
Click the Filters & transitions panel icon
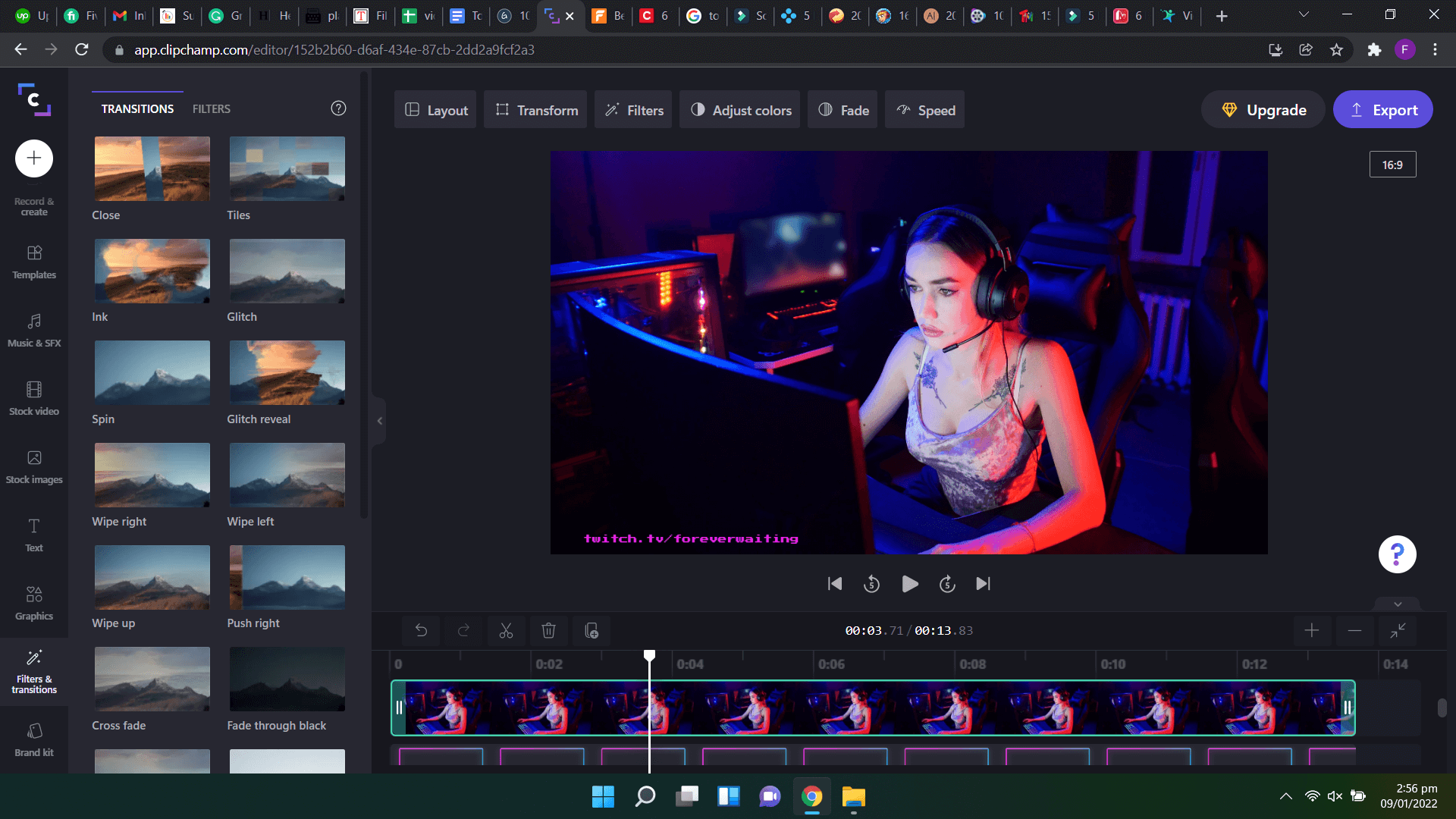[33, 671]
